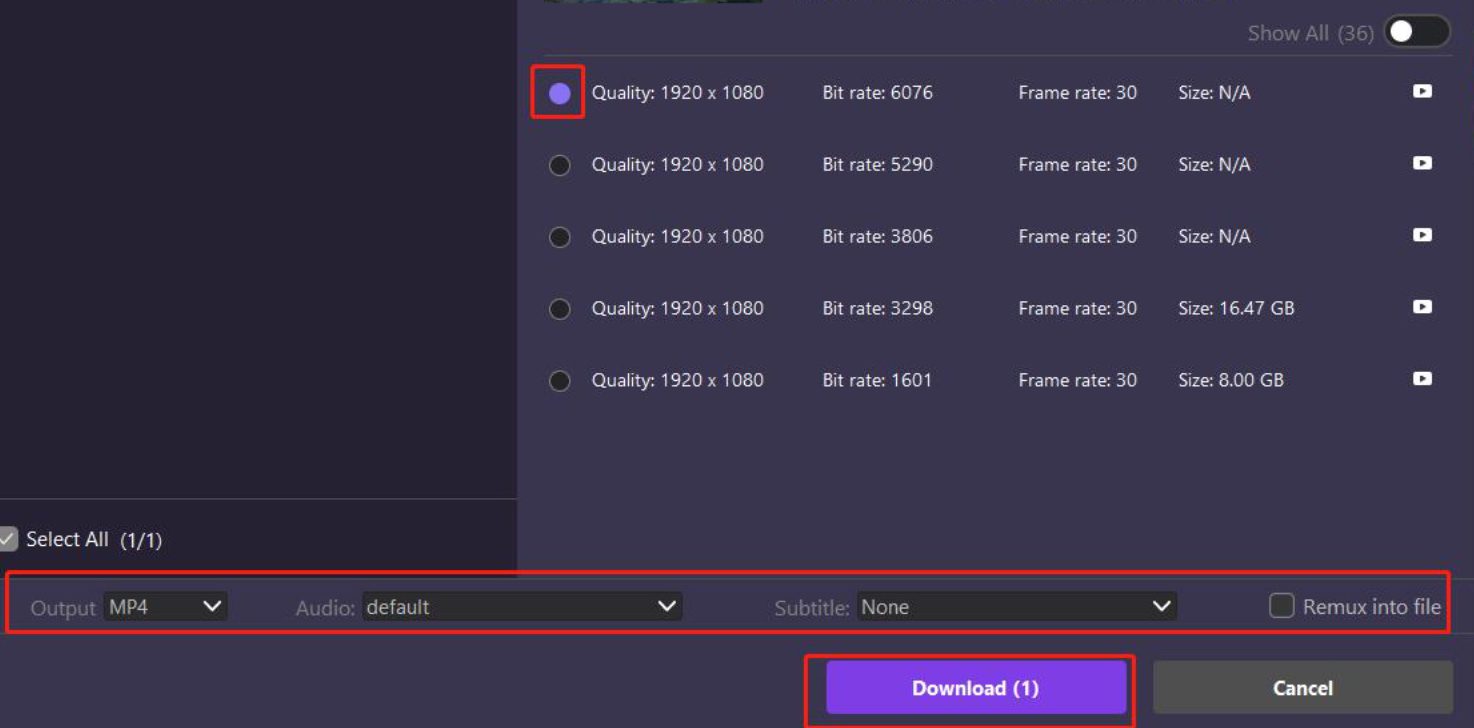Click the Cancel button
This screenshot has width=1474, height=728.
point(1302,688)
